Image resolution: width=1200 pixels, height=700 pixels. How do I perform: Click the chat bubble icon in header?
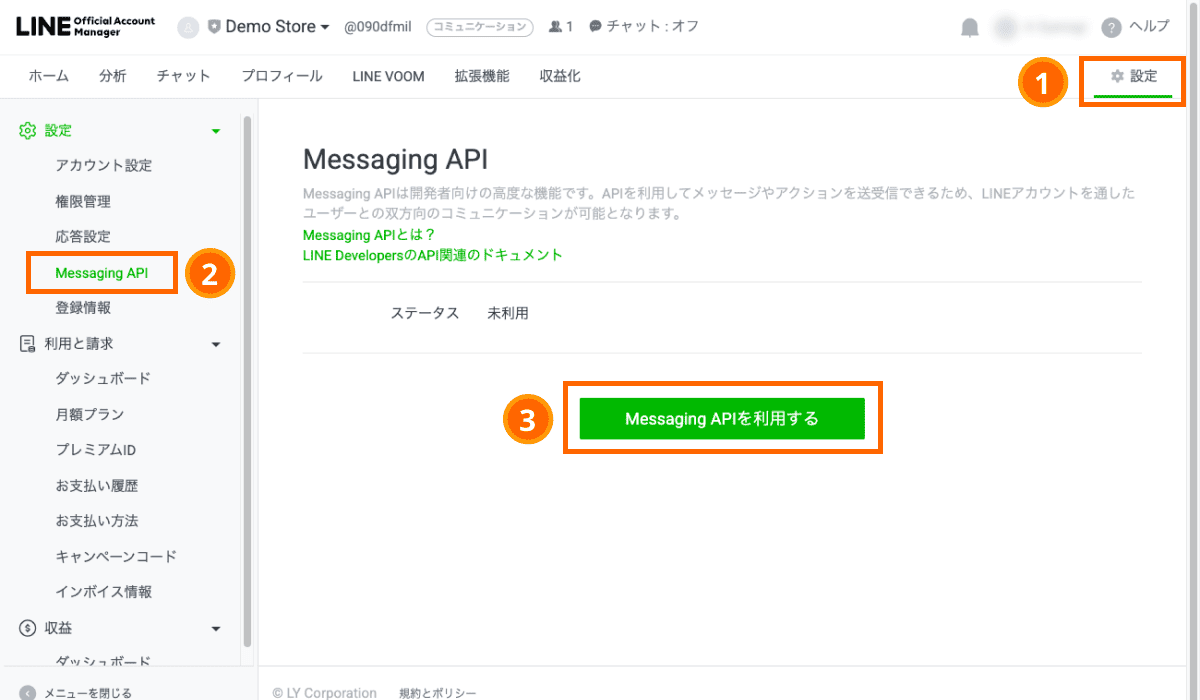click(596, 27)
